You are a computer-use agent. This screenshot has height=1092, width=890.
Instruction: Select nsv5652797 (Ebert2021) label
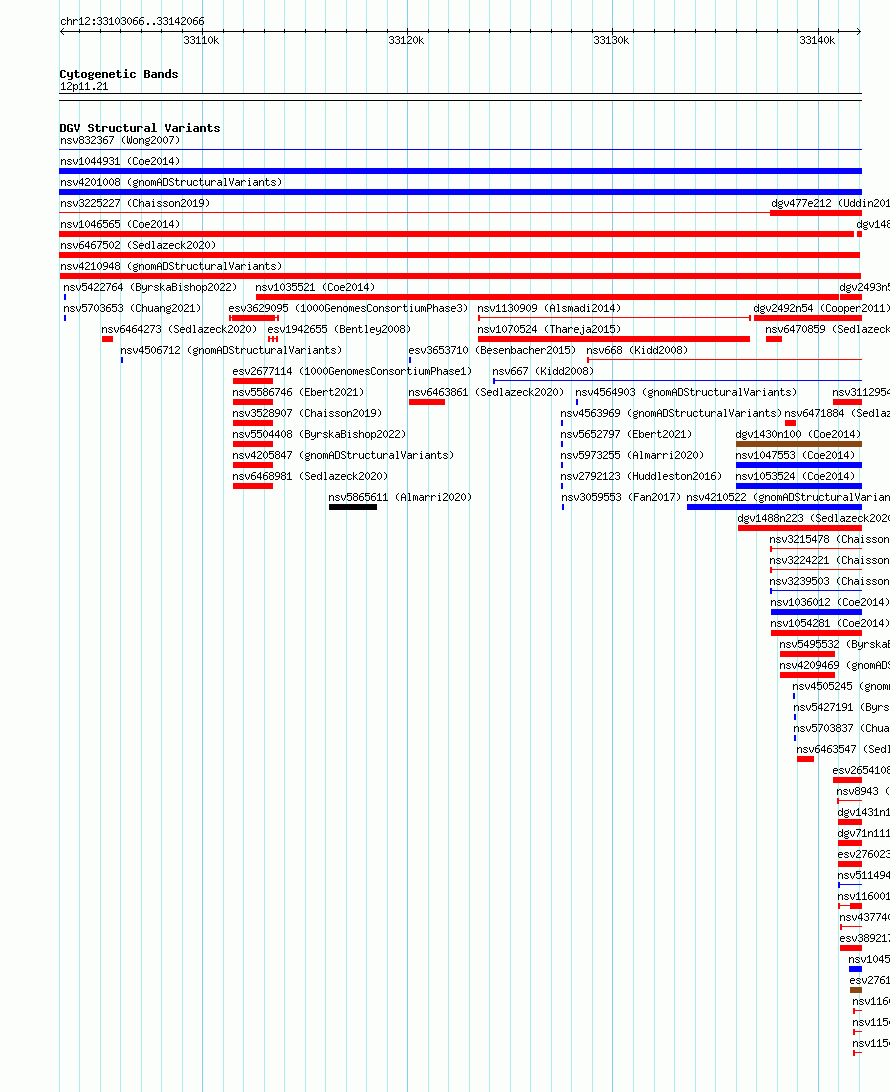point(626,434)
